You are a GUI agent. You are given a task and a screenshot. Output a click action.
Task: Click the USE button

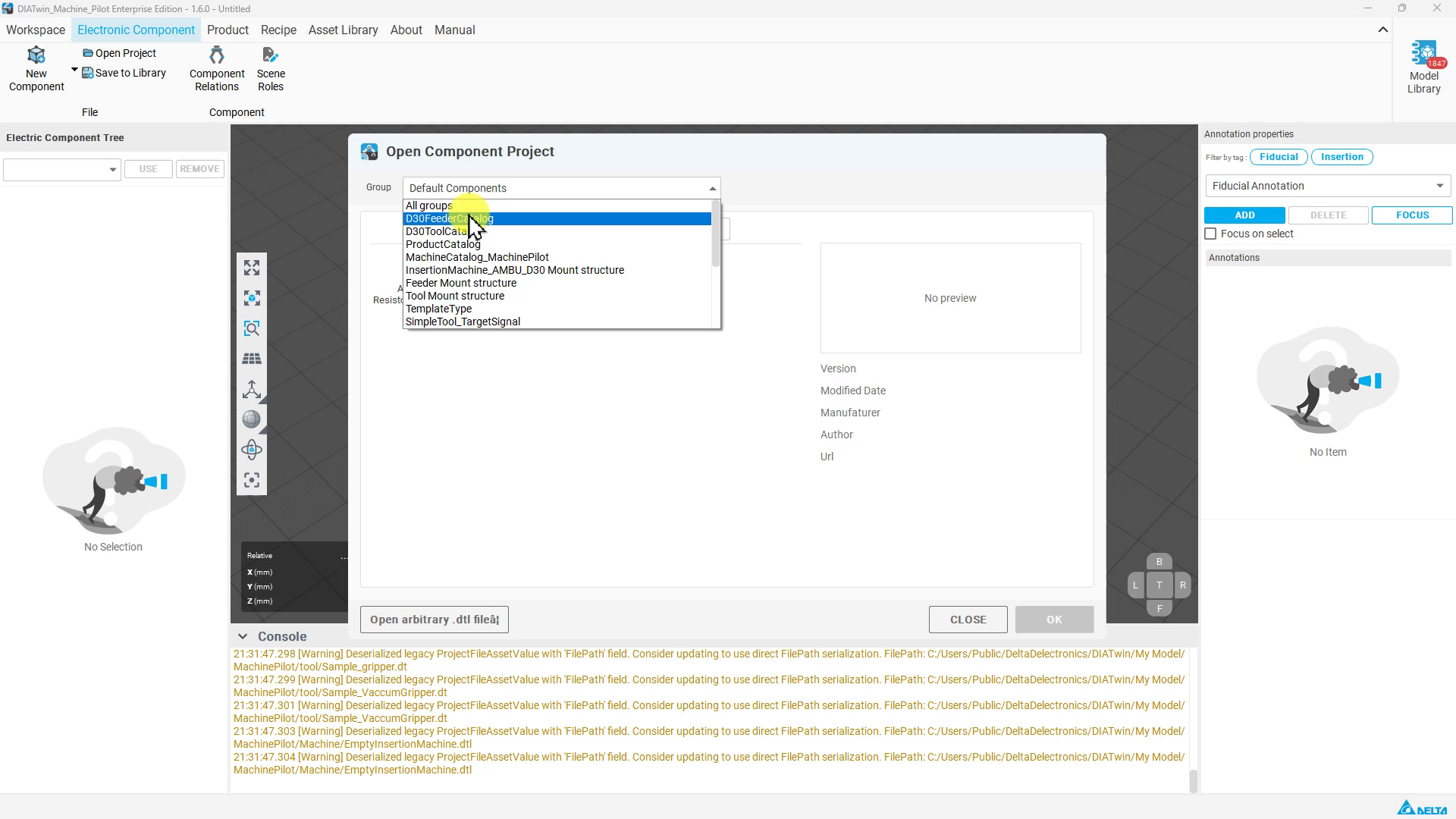click(x=148, y=169)
